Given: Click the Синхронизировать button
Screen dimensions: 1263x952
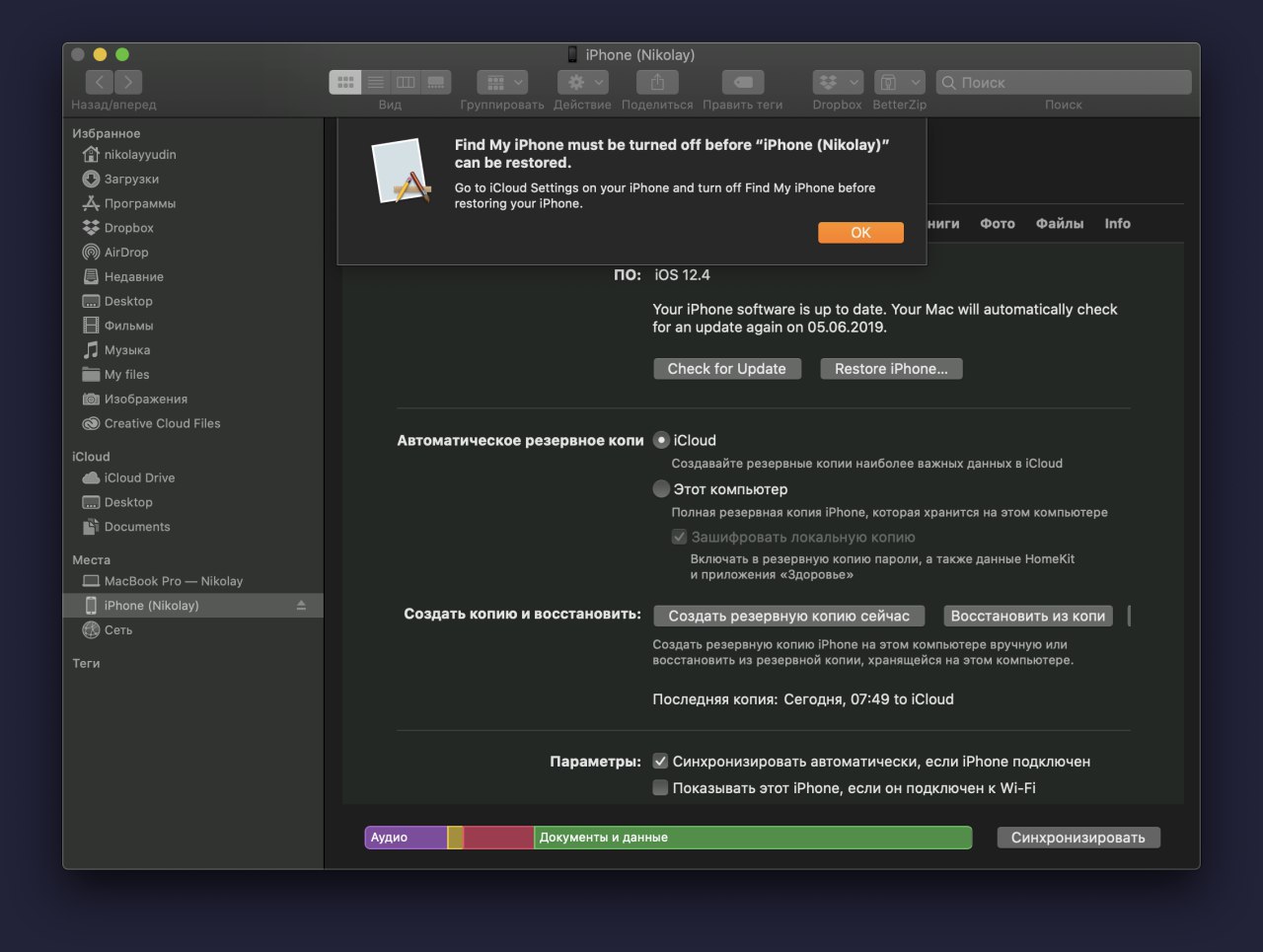Looking at the screenshot, I should tap(1078, 838).
